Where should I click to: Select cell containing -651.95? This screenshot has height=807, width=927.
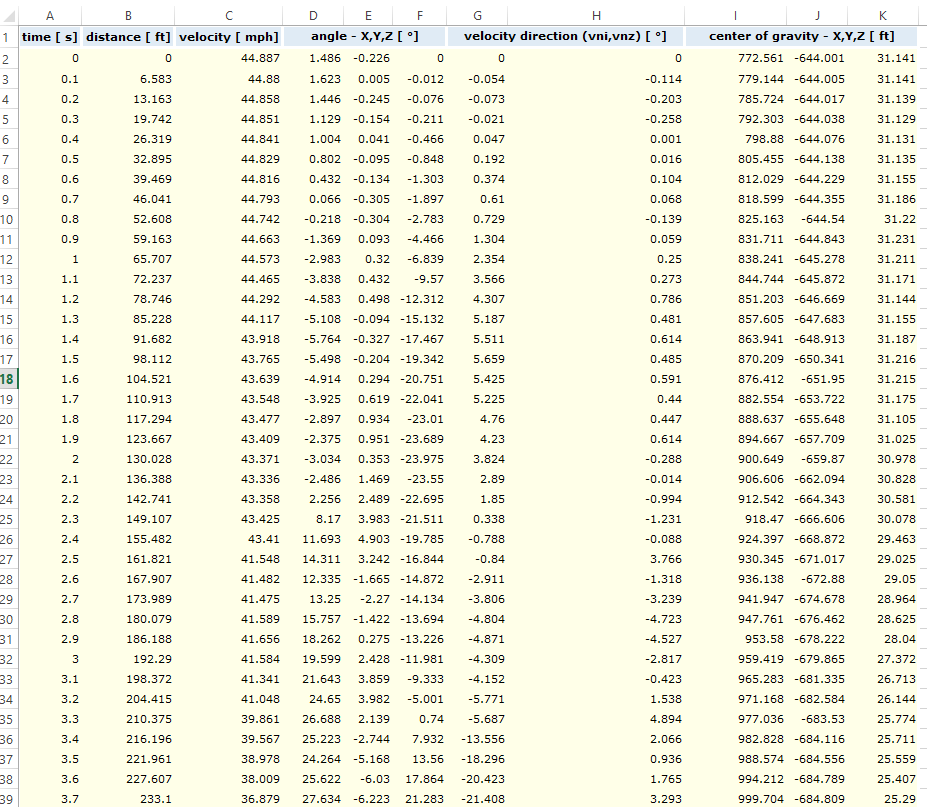[817, 379]
